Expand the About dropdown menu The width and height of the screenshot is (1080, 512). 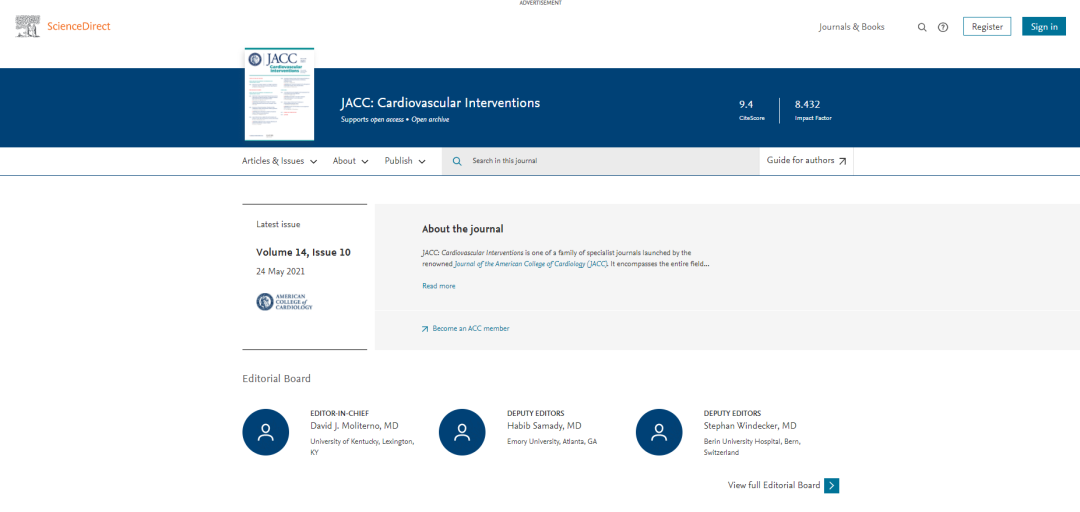(x=351, y=161)
